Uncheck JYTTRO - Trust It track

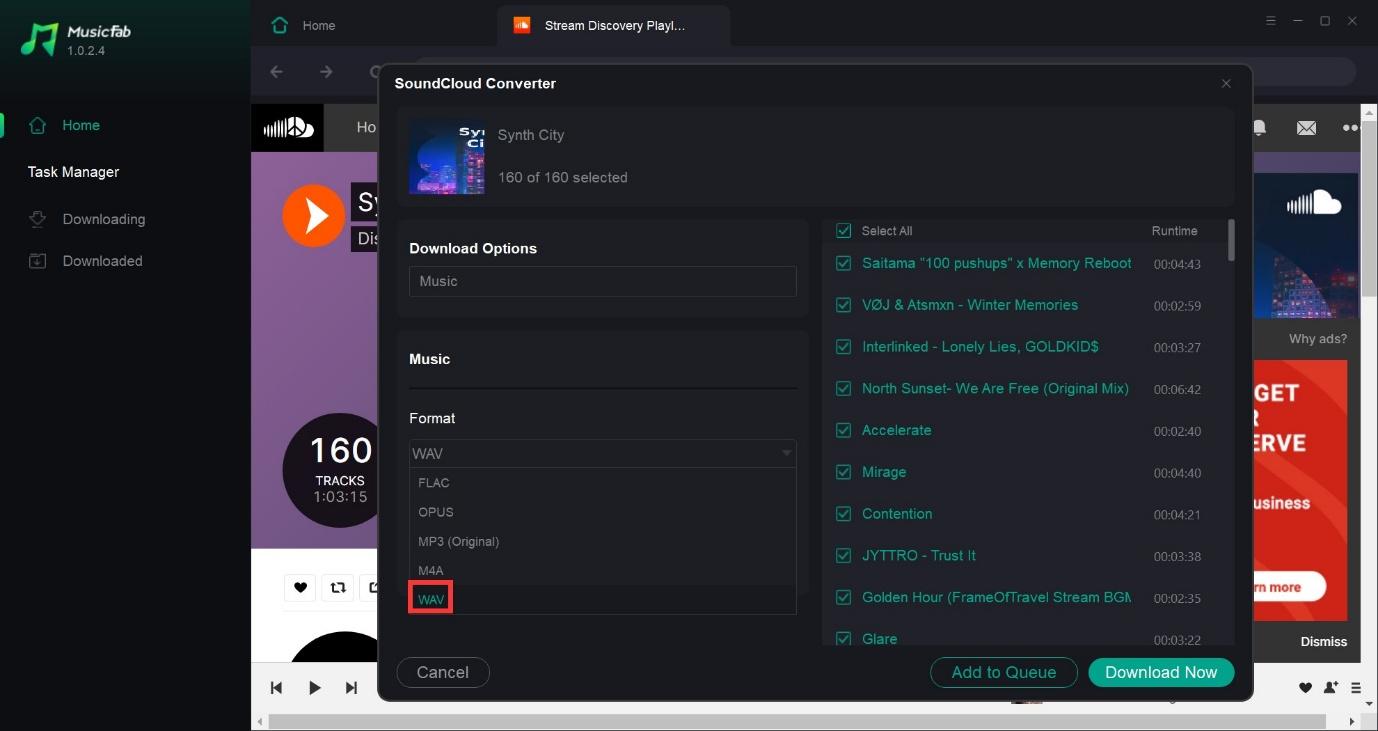click(843, 555)
